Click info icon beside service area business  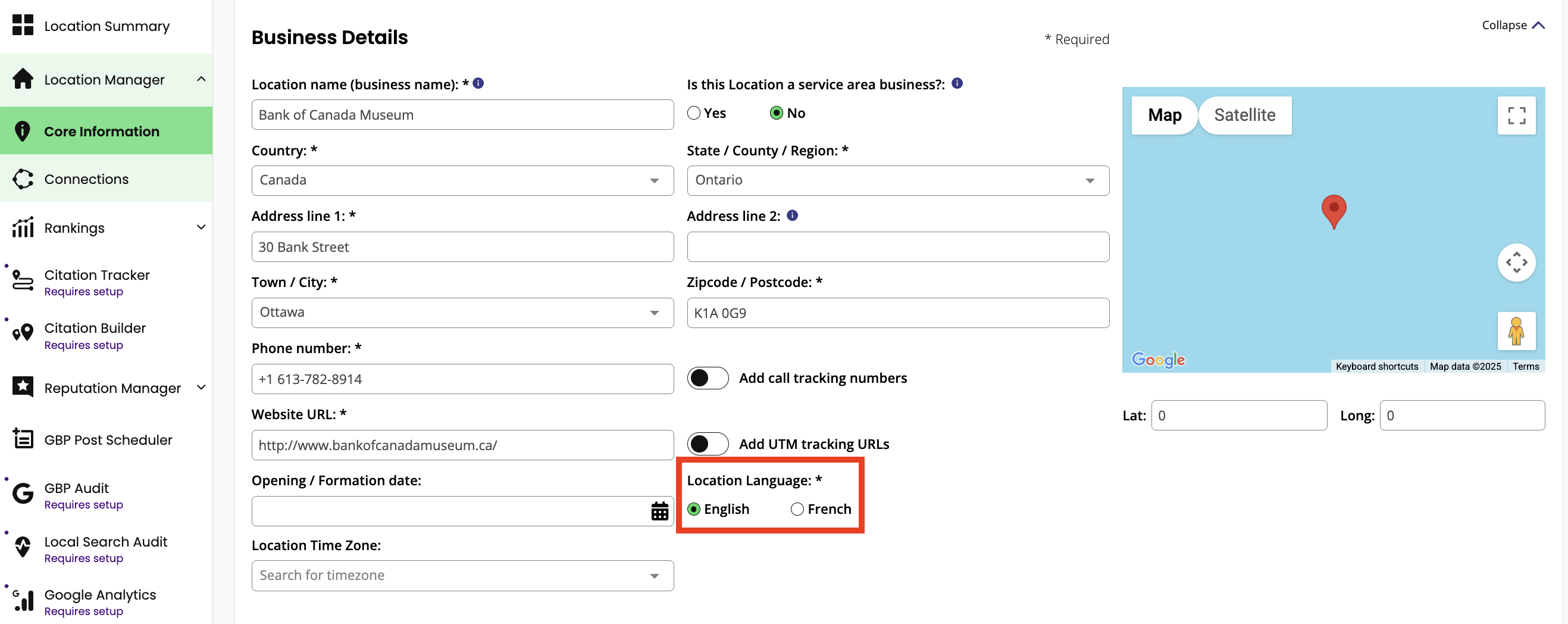[957, 83]
